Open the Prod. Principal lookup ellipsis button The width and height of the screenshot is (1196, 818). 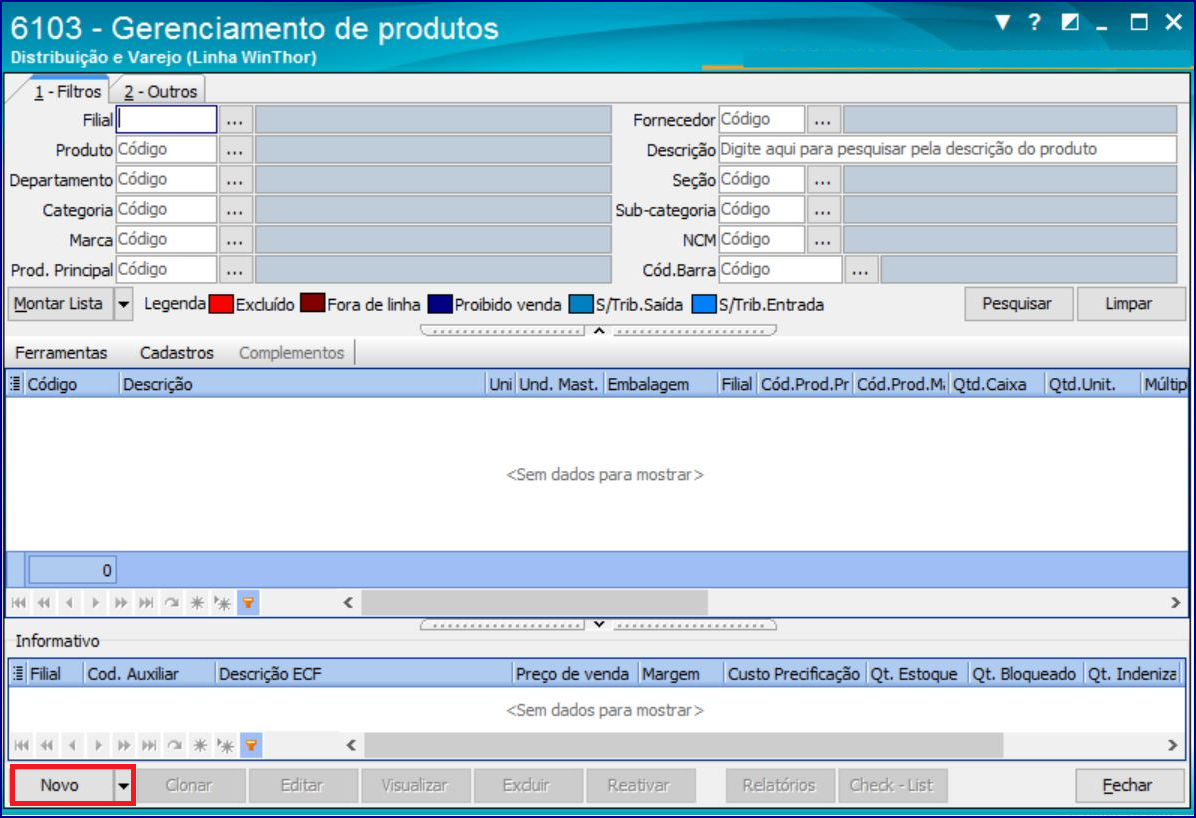click(x=235, y=270)
